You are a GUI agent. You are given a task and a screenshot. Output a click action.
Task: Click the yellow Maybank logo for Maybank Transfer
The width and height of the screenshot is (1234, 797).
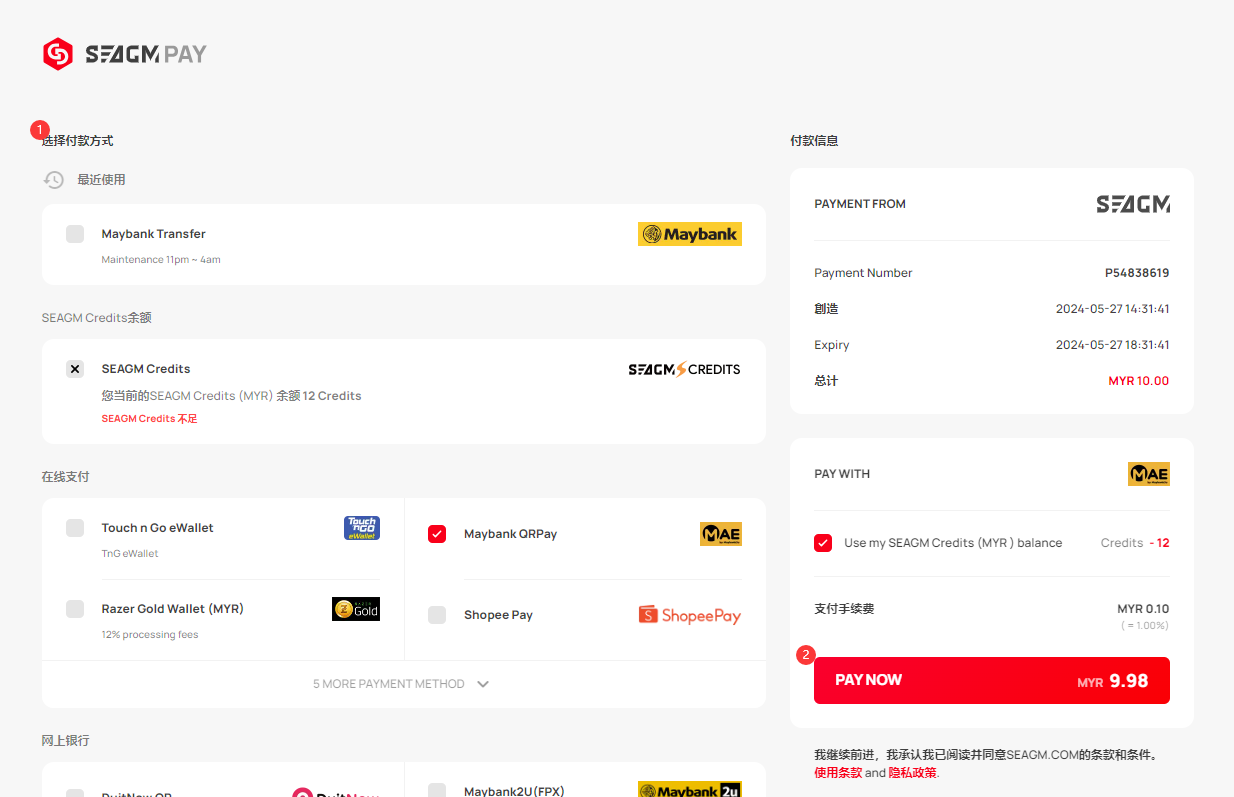[x=690, y=234]
